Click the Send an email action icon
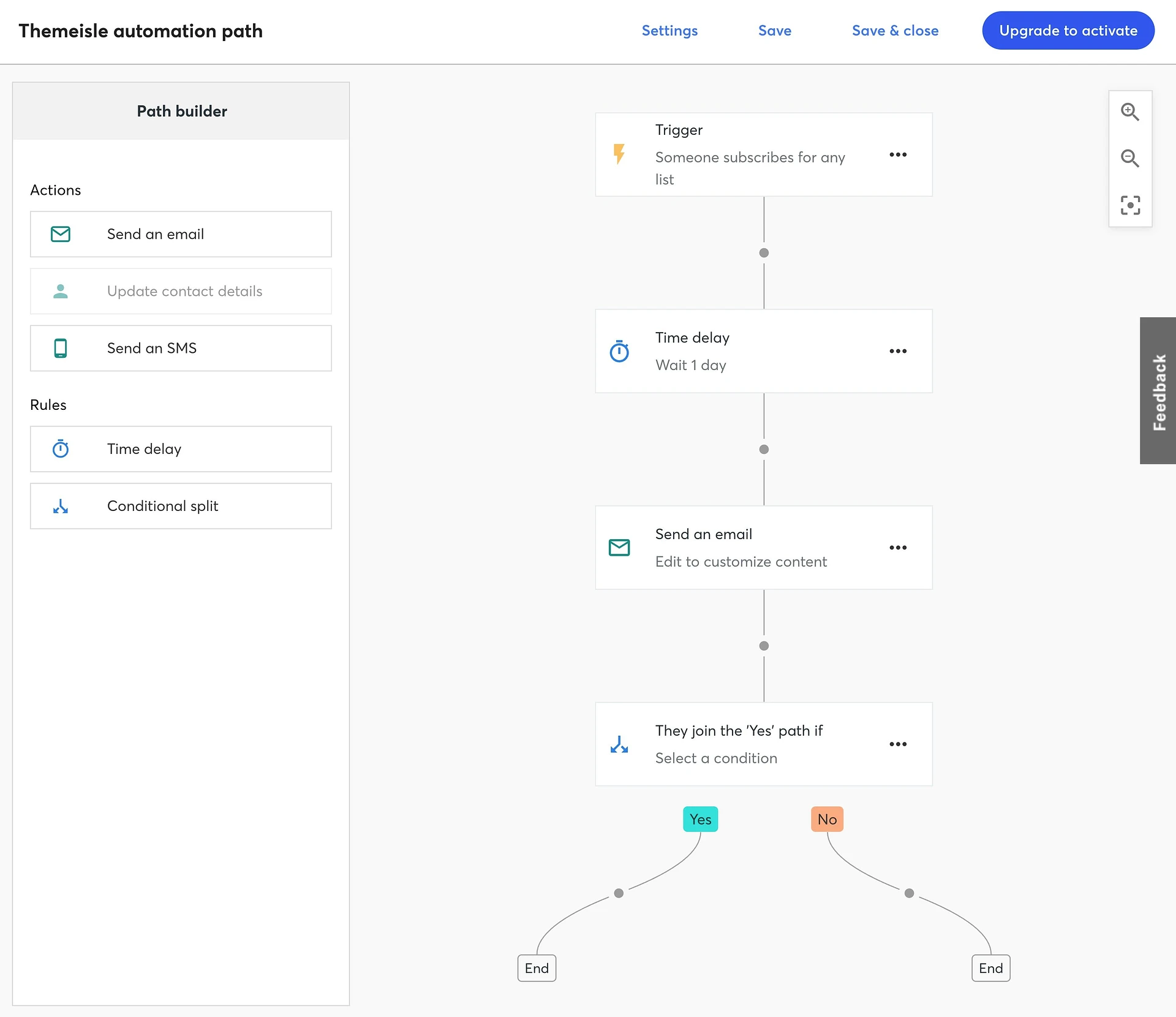 pyautogui.click(x=60, y=233)
